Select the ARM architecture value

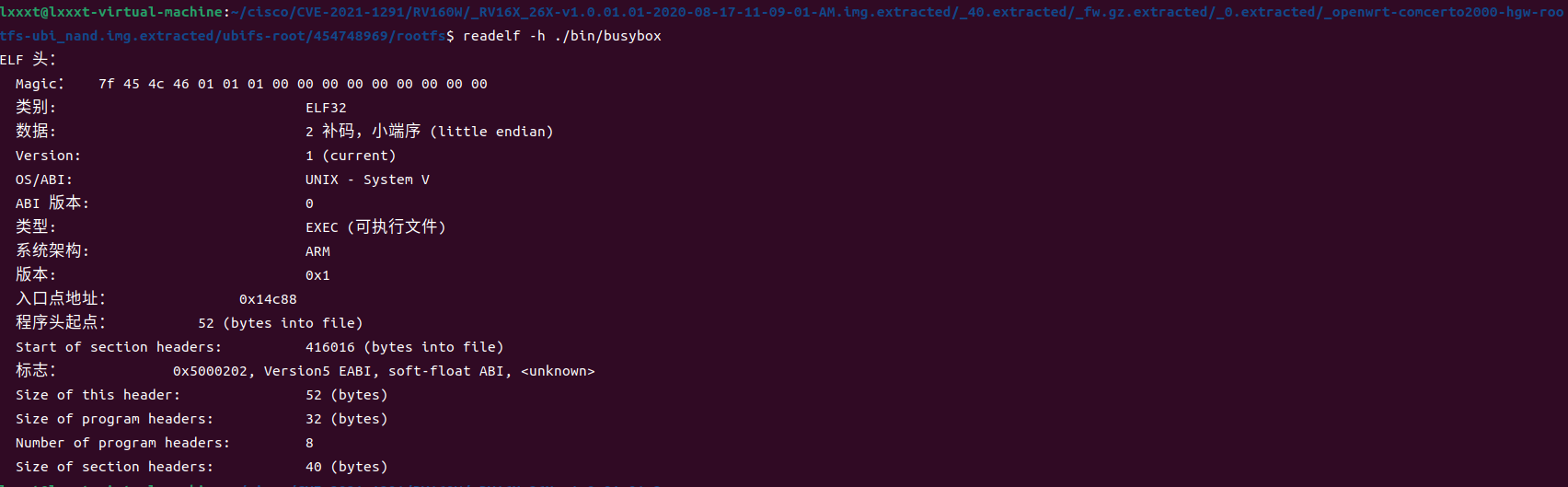click(317, 251)
